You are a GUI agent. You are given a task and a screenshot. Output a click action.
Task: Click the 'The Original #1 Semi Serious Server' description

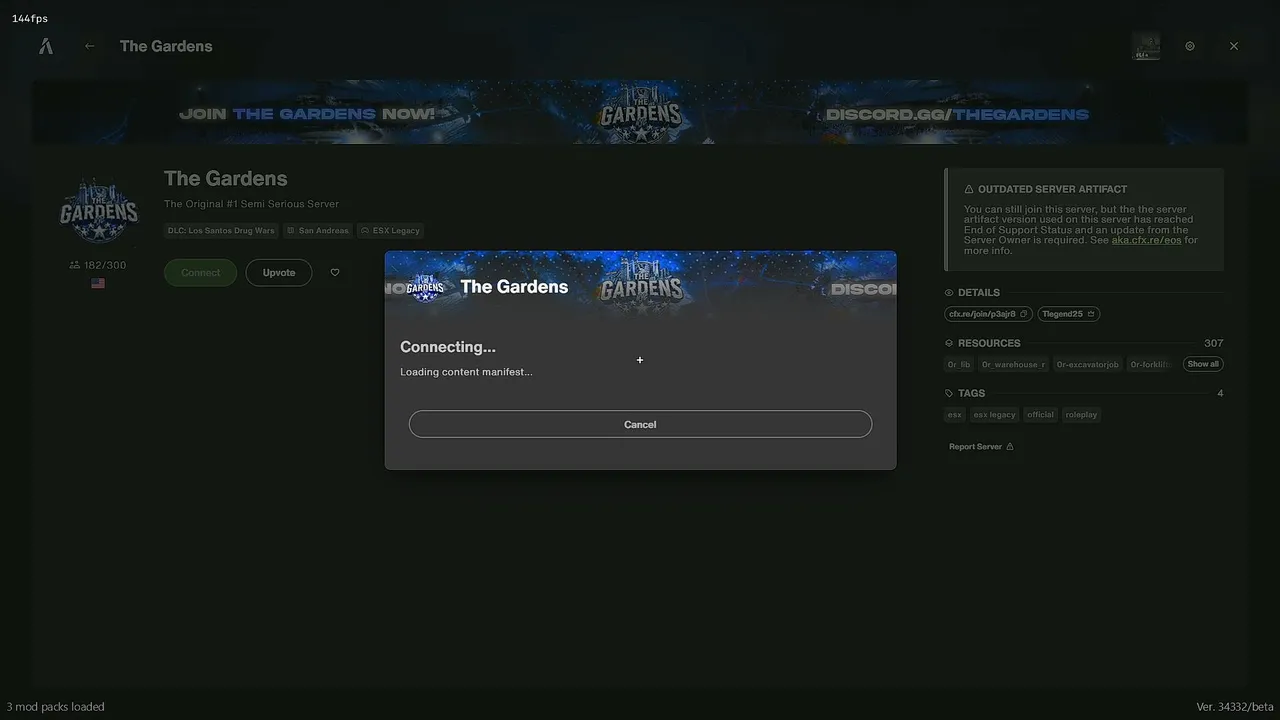[252, 204]
